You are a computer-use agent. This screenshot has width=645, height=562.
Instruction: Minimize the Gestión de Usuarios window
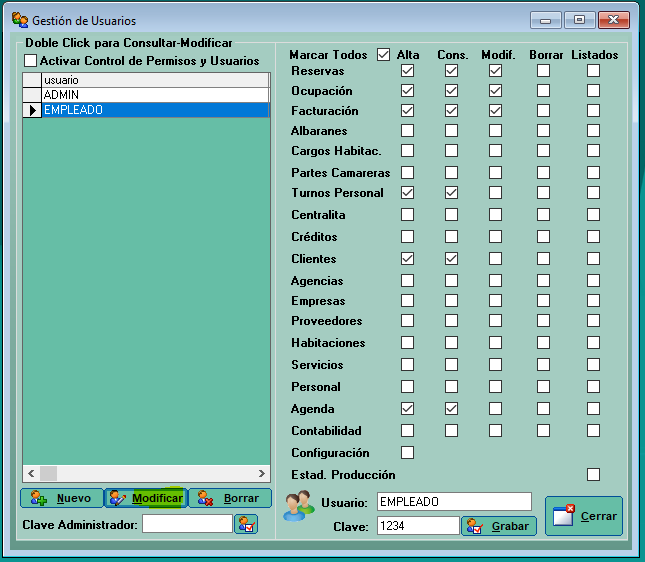click(x=545, y=20)
